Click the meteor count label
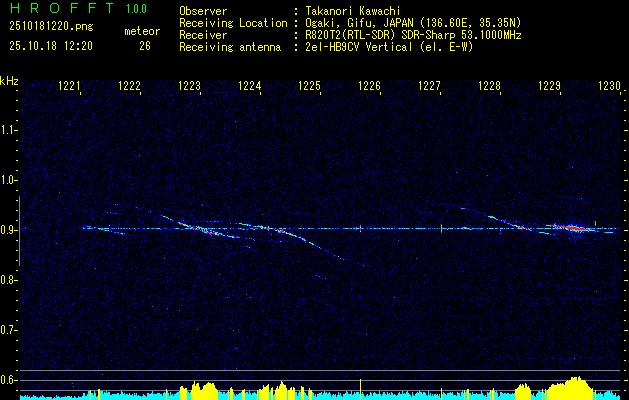Image resolution: width=629 pixels, height=400 pixels. click(x=142, y=31)
